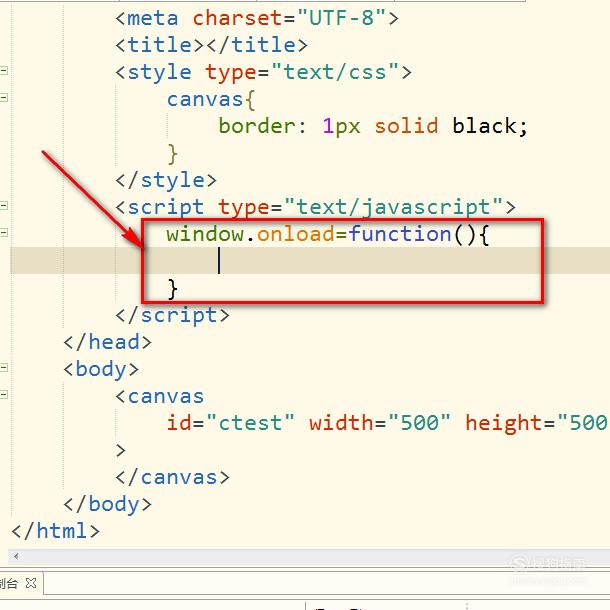This screenshot has height=610, width=610.
Task: Place cursor in the <title></title> line
Action: [211, 45]
